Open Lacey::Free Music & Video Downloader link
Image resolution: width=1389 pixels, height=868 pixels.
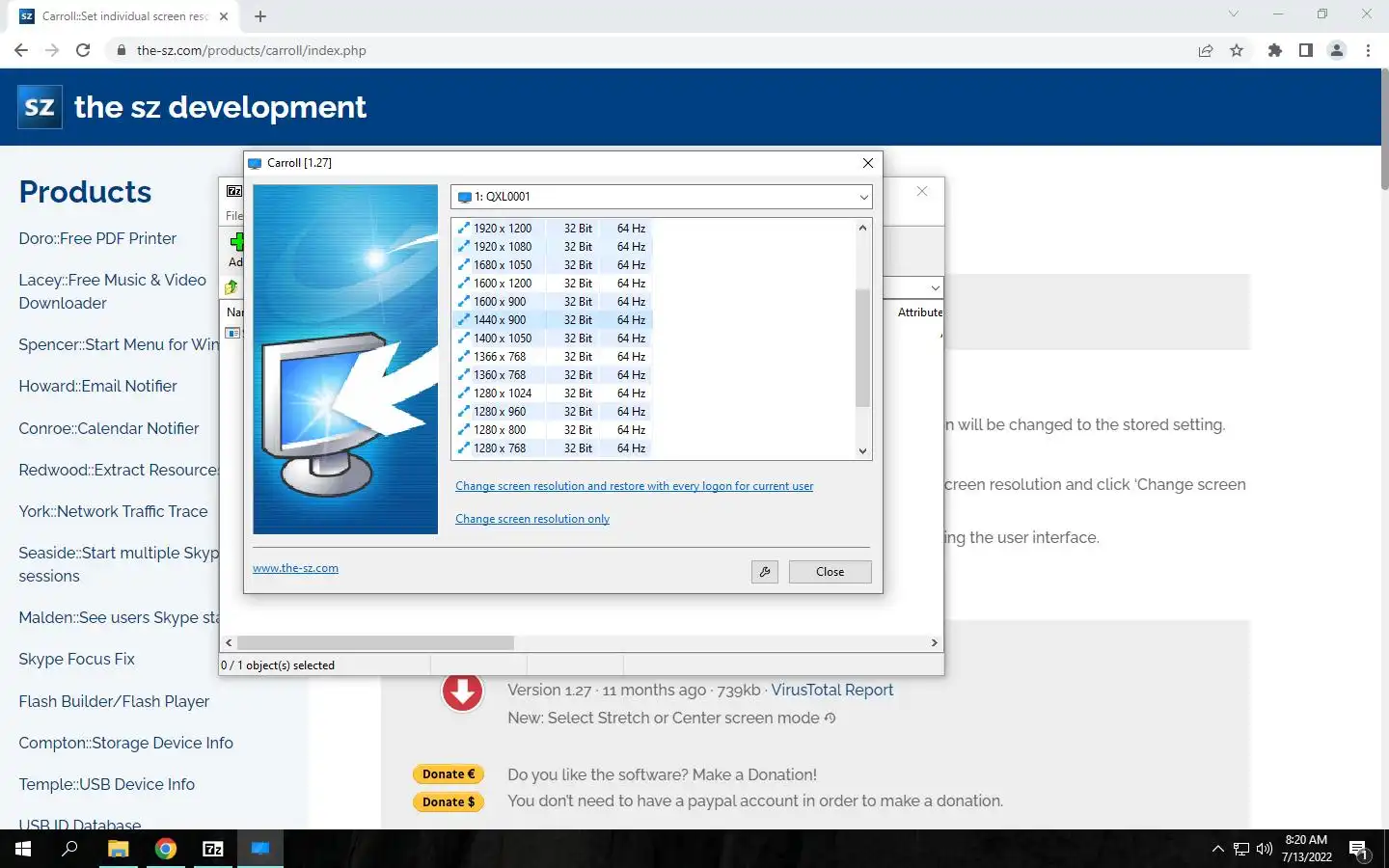pyautogui.click(x=112, y=291)
